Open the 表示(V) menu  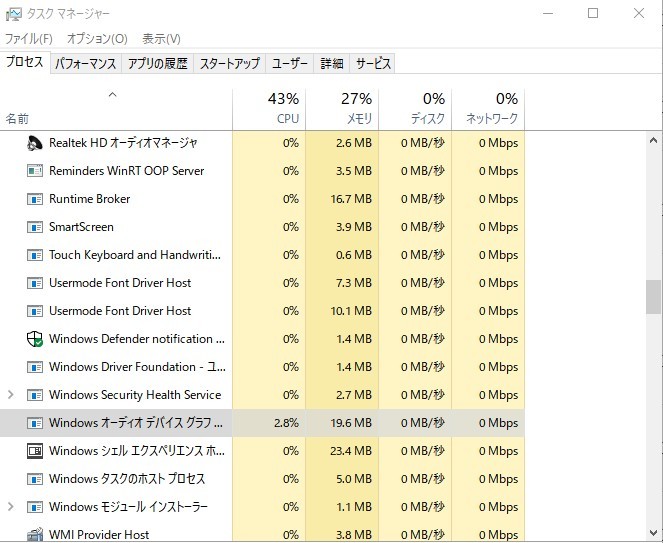(162, 39)
